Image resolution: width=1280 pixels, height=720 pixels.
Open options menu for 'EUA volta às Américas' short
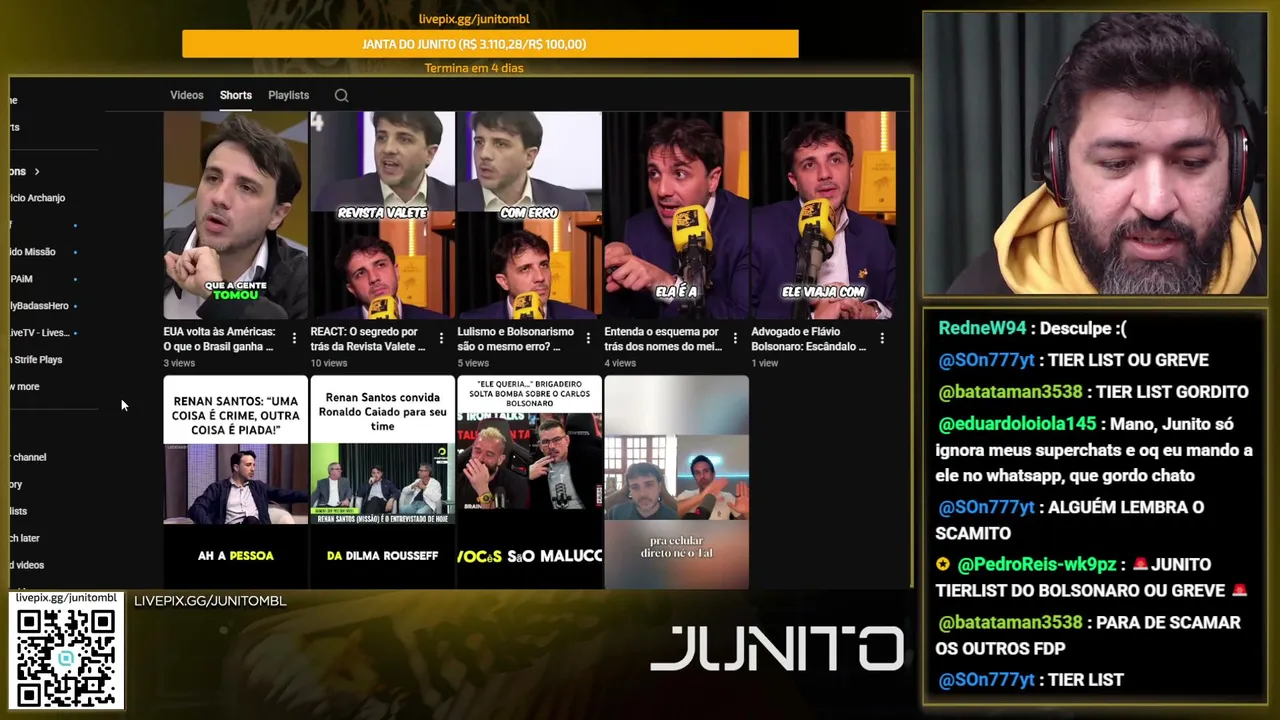[294, 339]
